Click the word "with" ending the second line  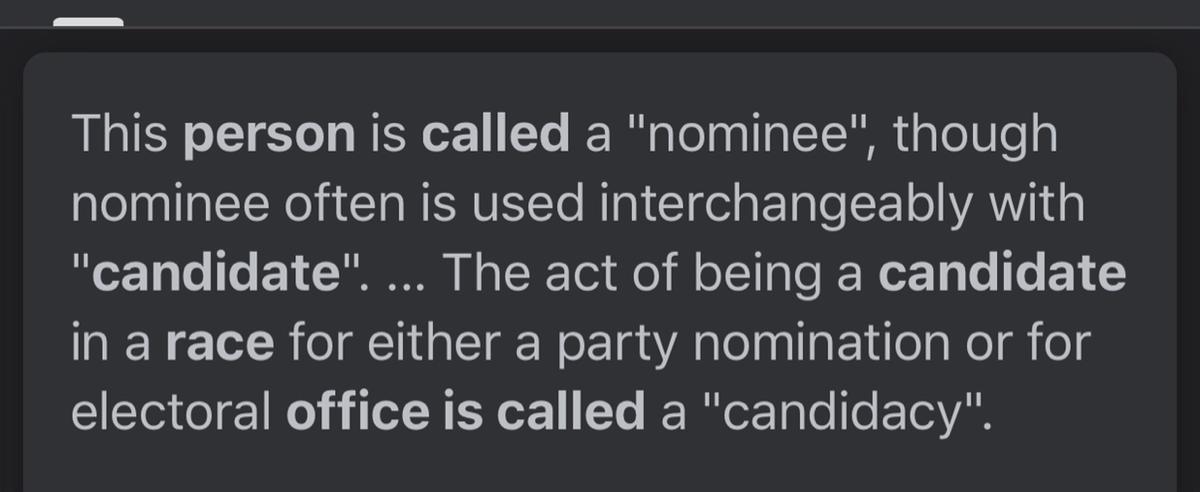coord(1043,205)
